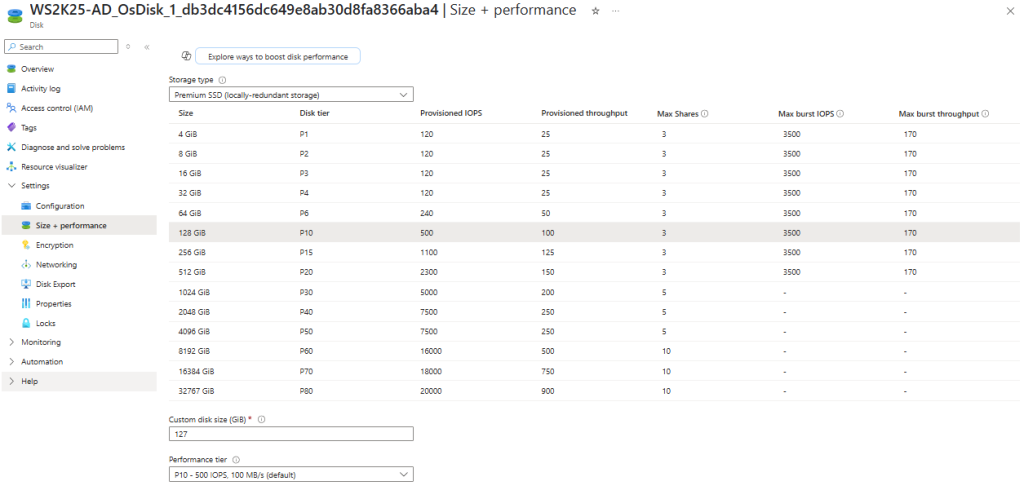Collapse the Settings section in sidebar

tap(35, 186)
